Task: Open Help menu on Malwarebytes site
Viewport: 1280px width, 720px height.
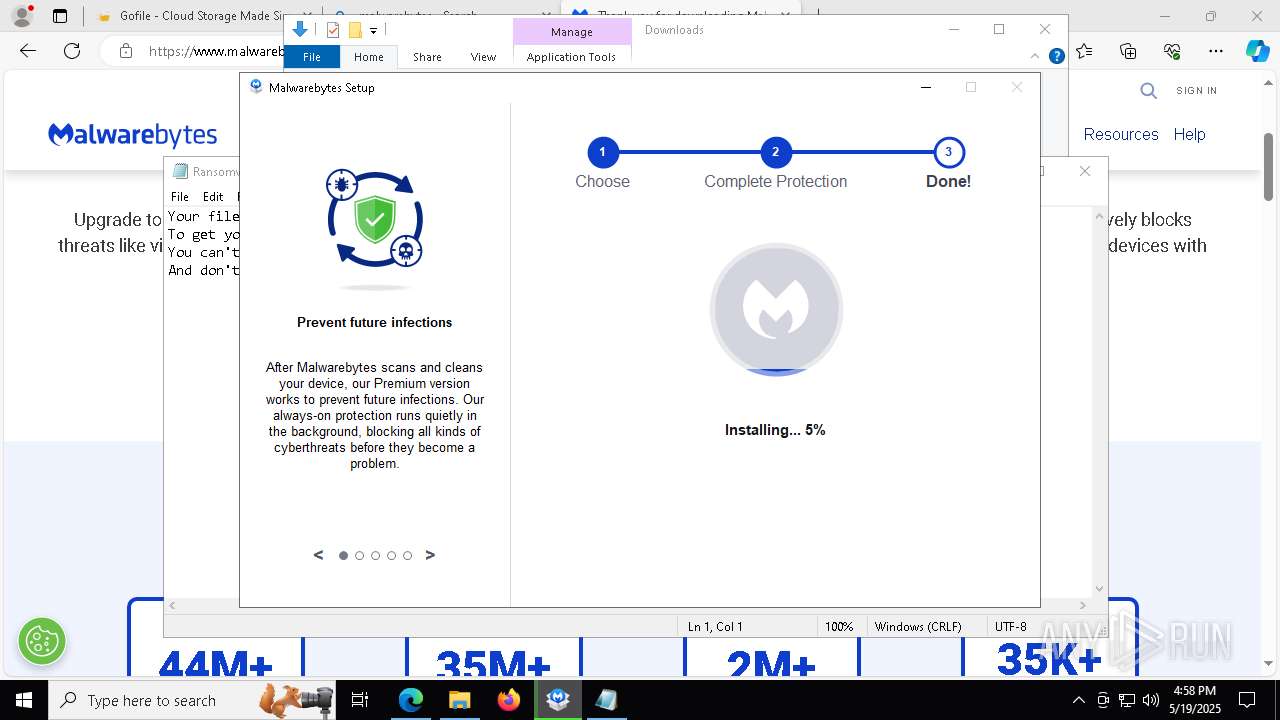Action: tap(1189, 134)
